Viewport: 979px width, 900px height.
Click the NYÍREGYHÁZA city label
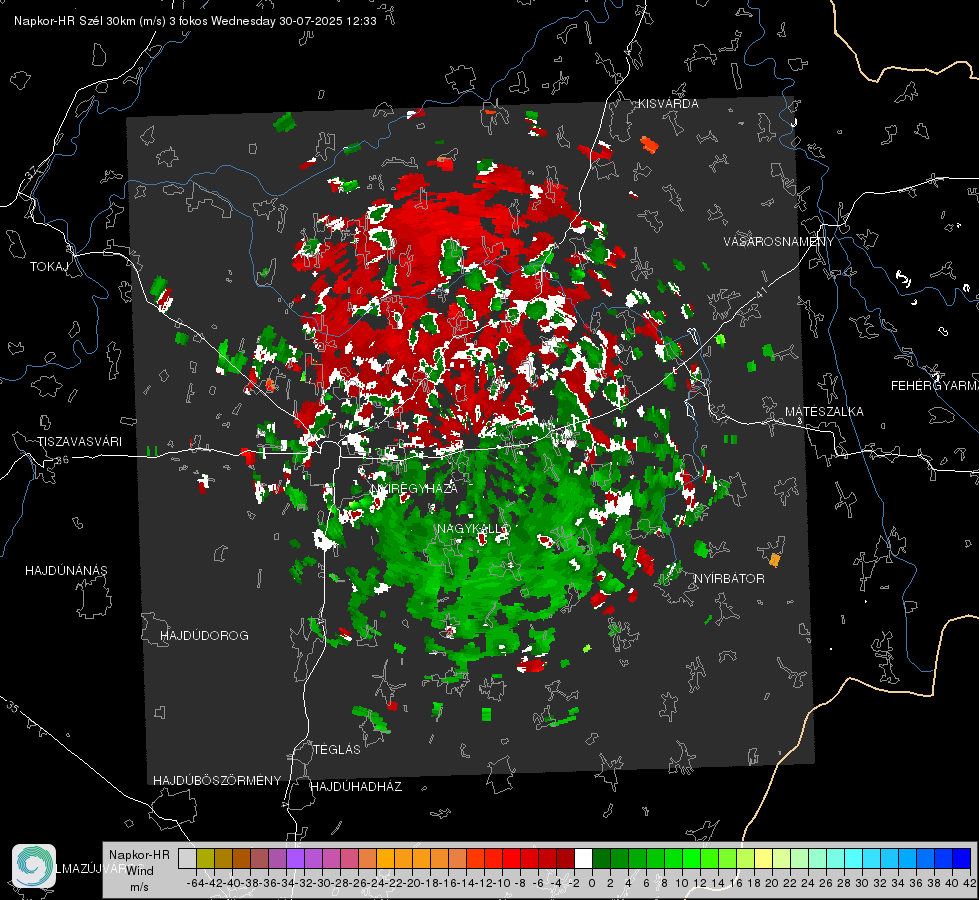click(414, 488)
